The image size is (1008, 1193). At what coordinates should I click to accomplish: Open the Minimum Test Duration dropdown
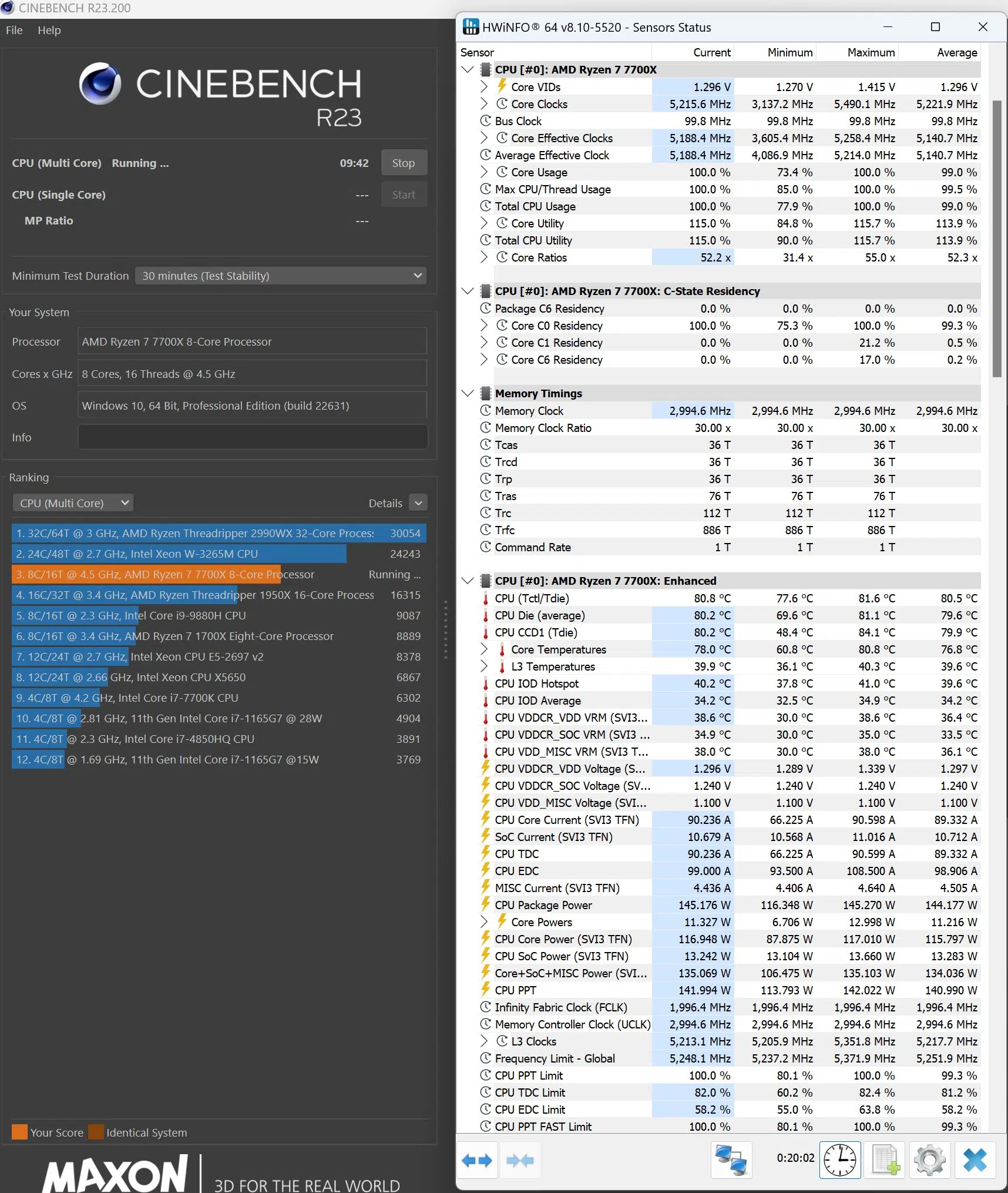tap(280, 276)
